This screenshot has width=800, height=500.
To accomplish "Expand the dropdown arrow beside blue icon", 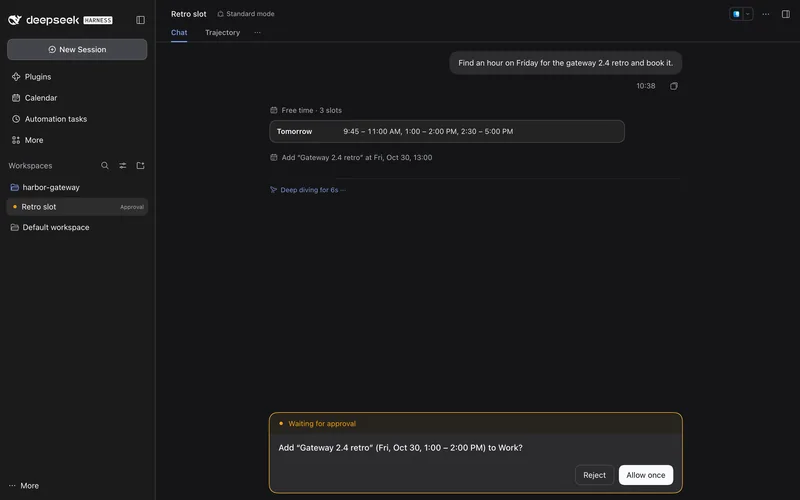I will click(x=747, y=14).
